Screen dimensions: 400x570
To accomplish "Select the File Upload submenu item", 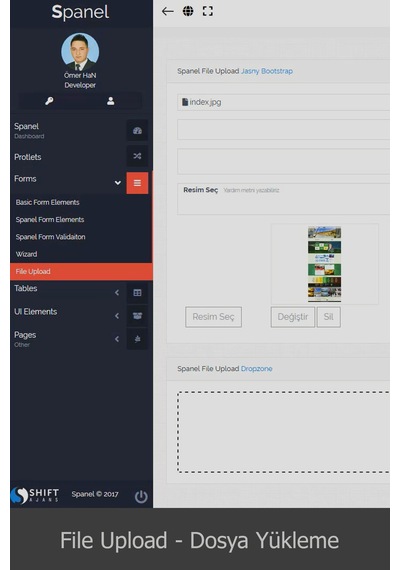I will [81, 272].
